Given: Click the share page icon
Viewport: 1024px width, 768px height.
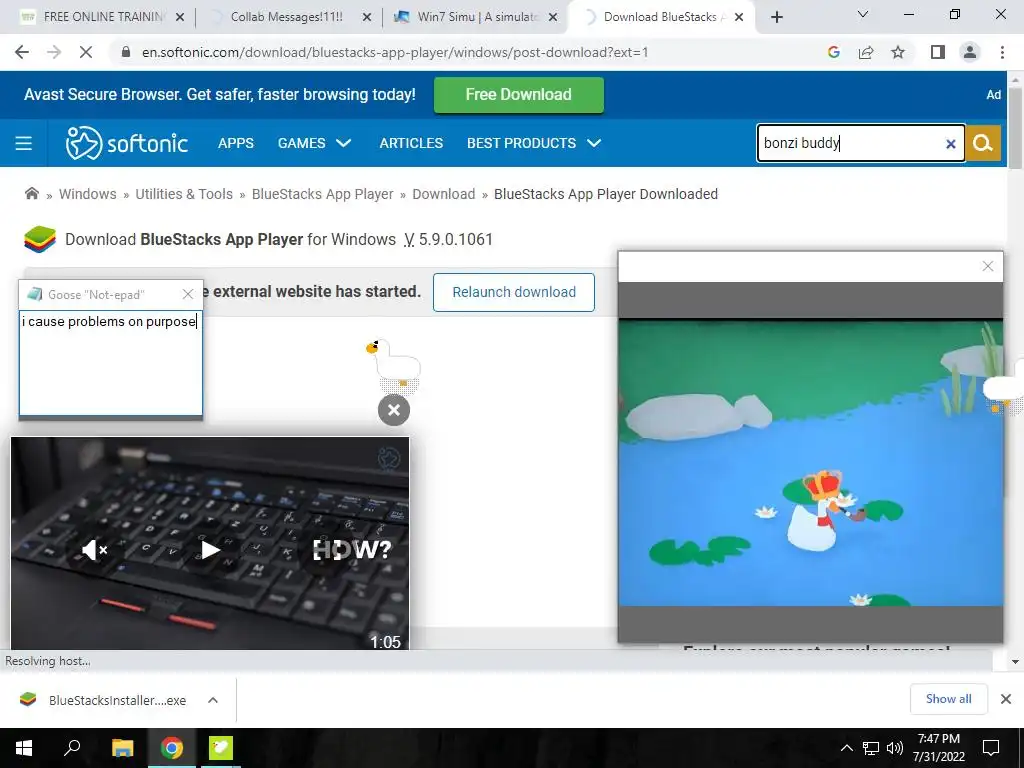Looking at the screenshot, I should (866, 52).
